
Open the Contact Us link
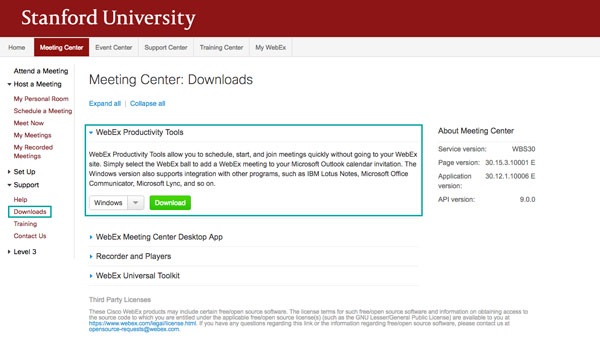[30, 236]
